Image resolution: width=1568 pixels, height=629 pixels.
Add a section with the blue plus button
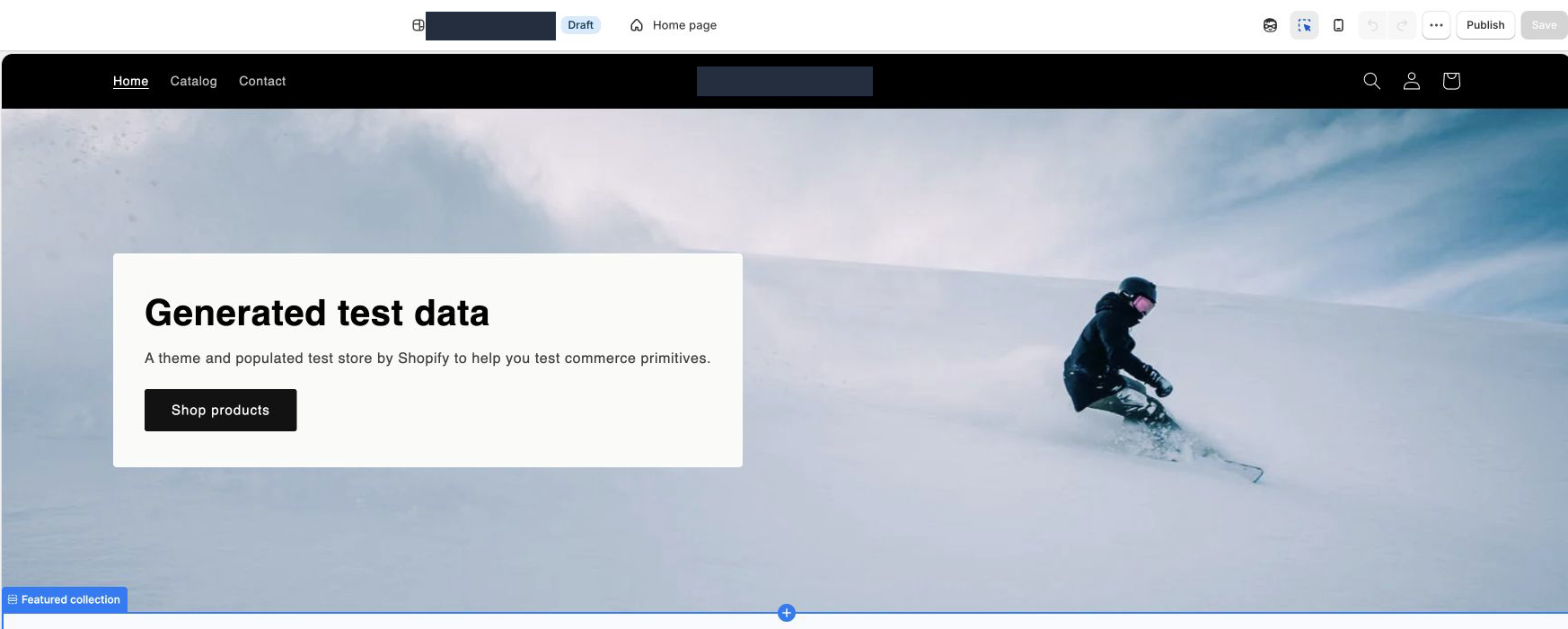click(x=787, y=613)
